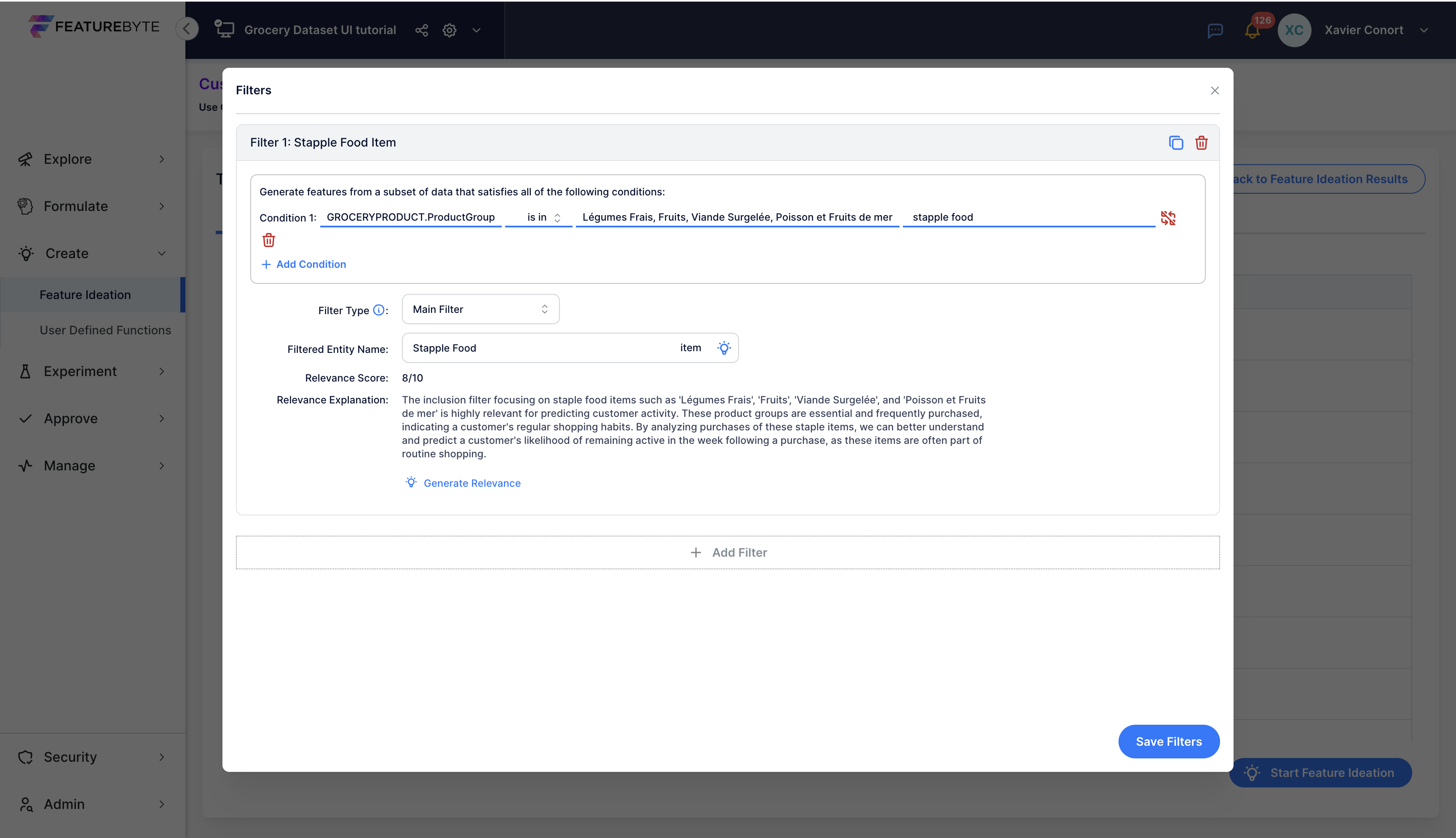Click the share icon in the top bar
This screenshot has width=1456, height=838.
(x=421, y=30)
